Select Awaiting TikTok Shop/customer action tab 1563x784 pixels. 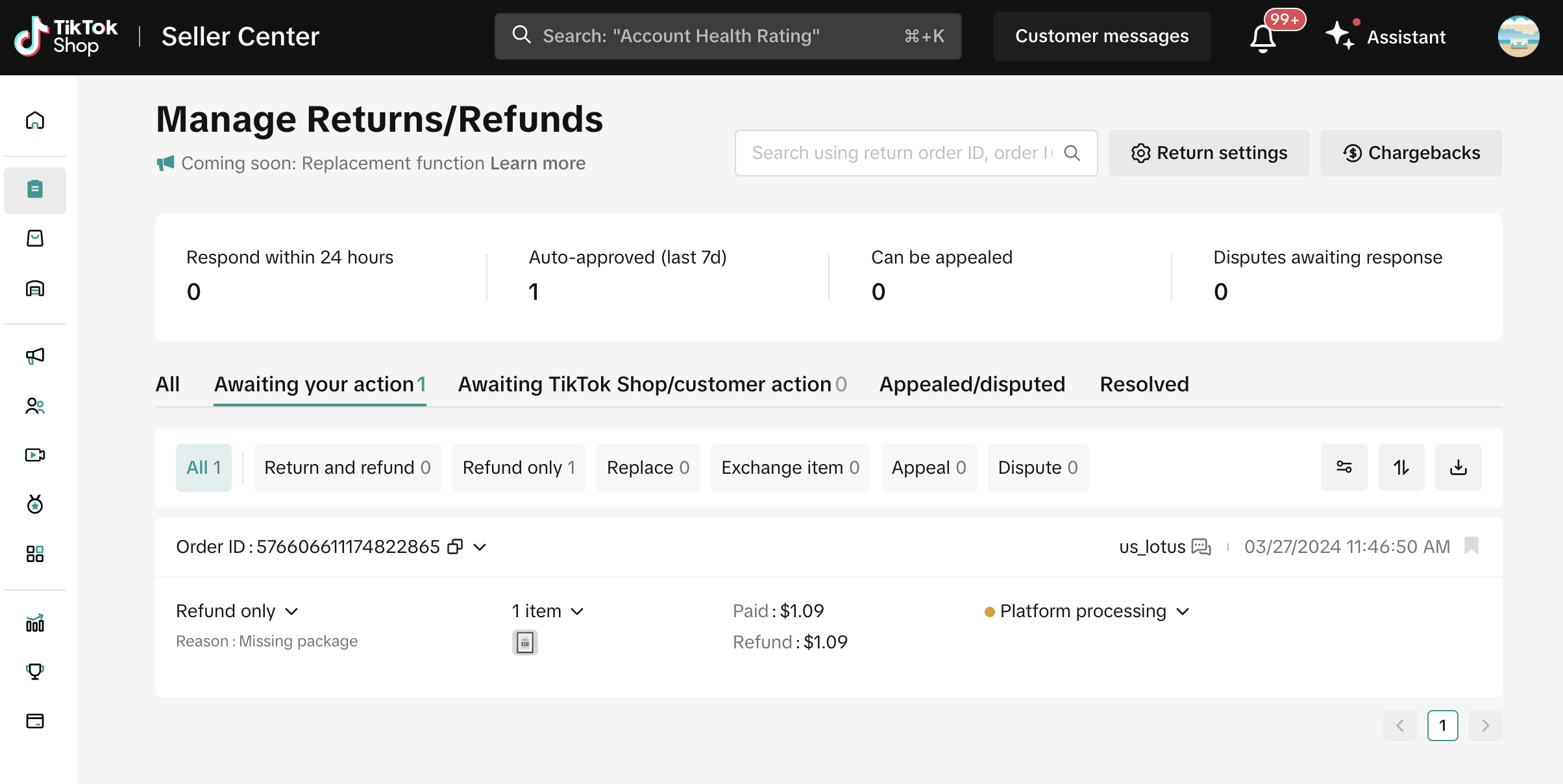652,384
